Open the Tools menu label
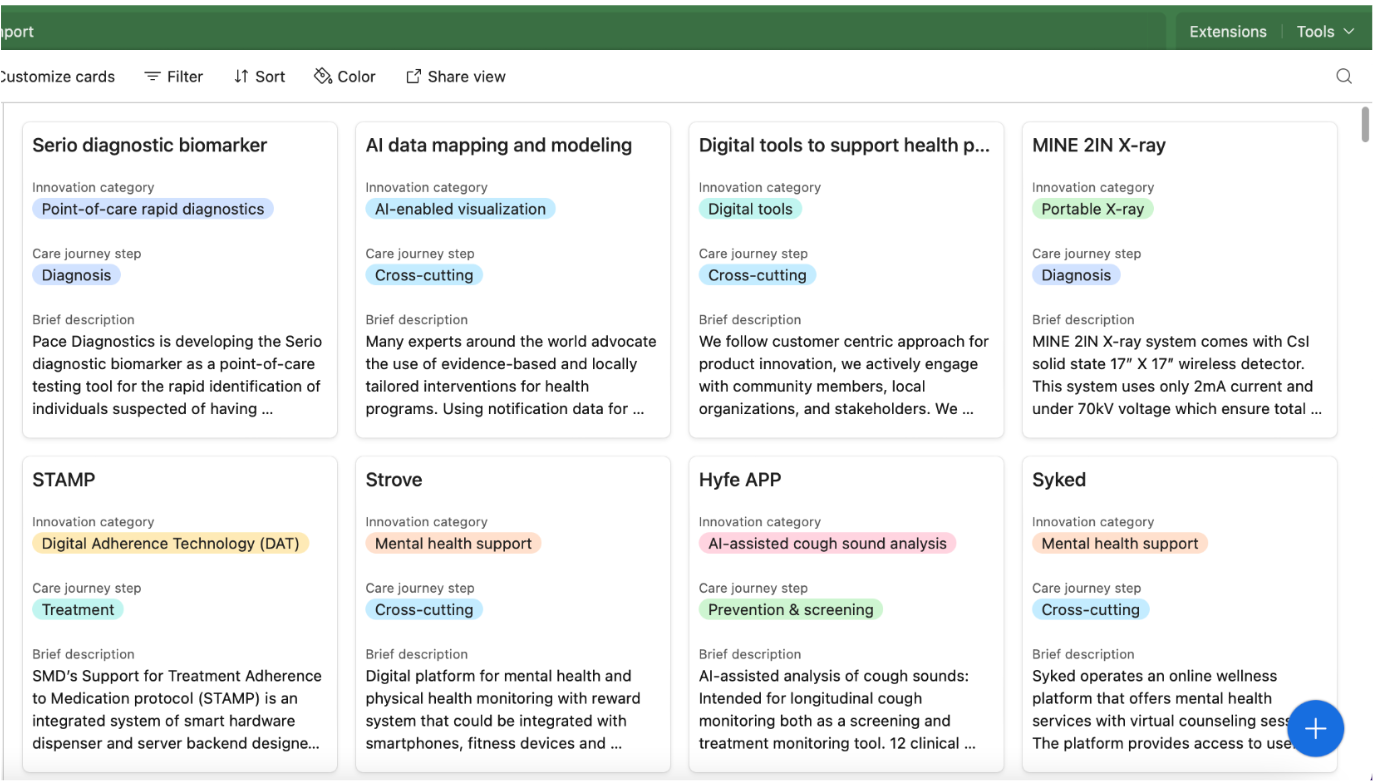The height and width of the screenshot is (782, 1374). click(x=1315, y=32)
